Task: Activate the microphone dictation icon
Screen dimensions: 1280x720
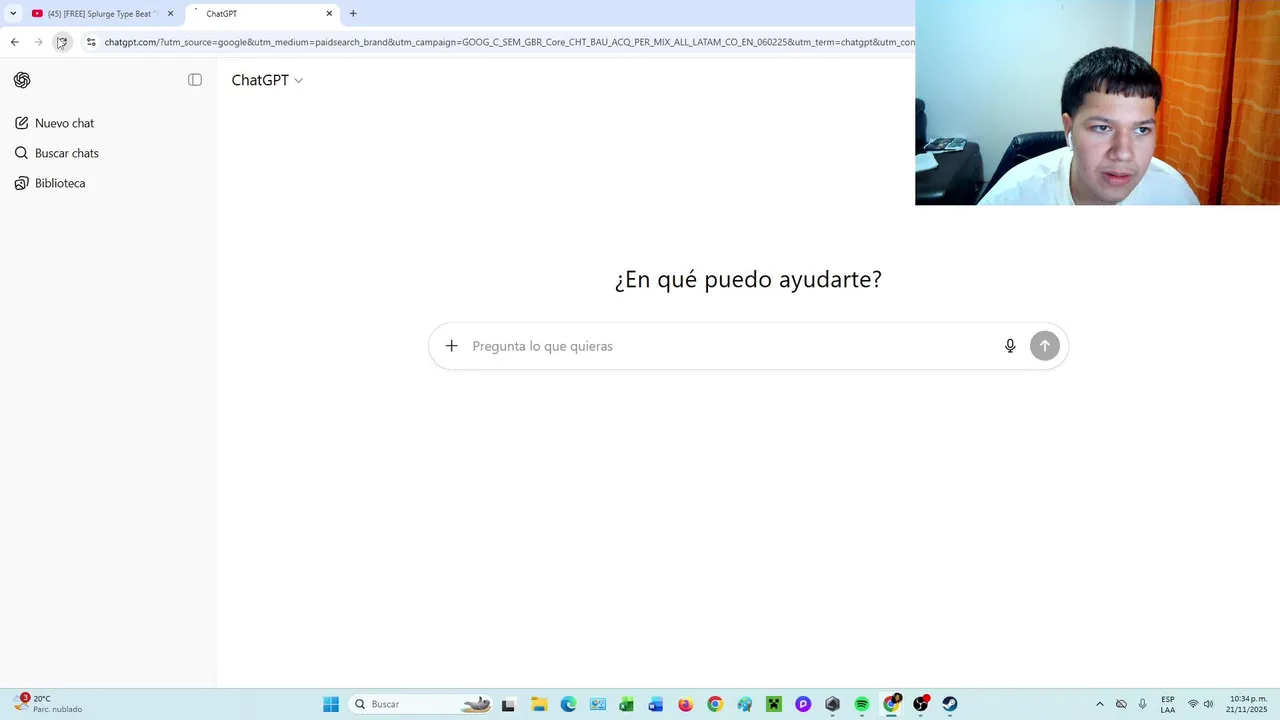Action: coord(1010,346)
